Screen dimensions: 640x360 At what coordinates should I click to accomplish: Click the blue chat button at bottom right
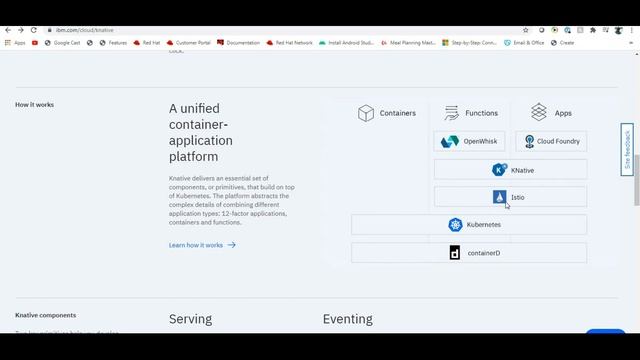click(606, 331)
